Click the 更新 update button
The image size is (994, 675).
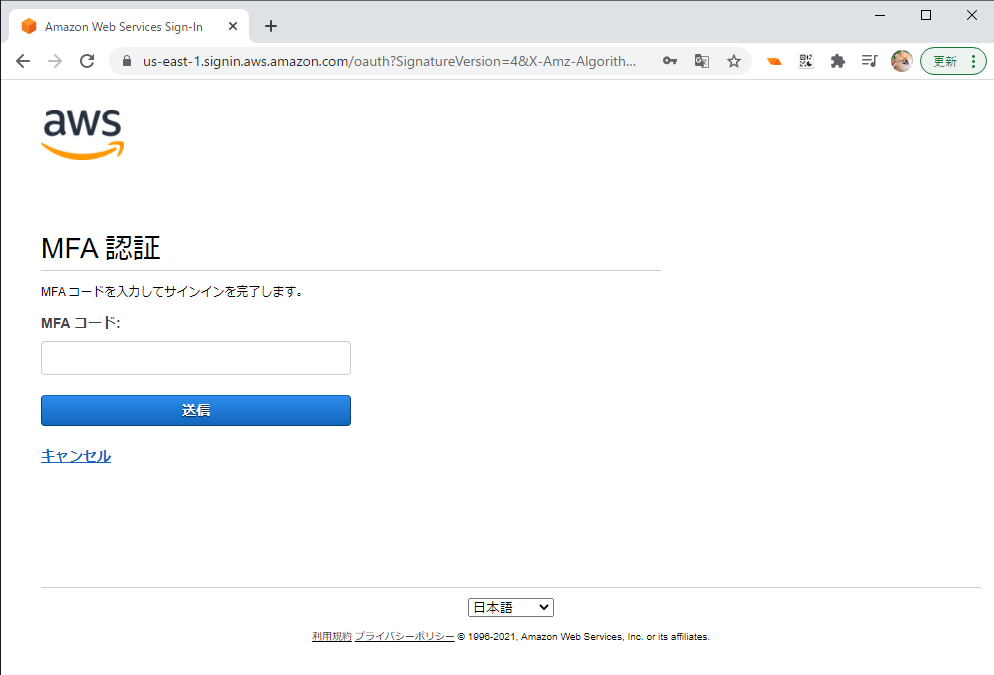pos(945,61)
